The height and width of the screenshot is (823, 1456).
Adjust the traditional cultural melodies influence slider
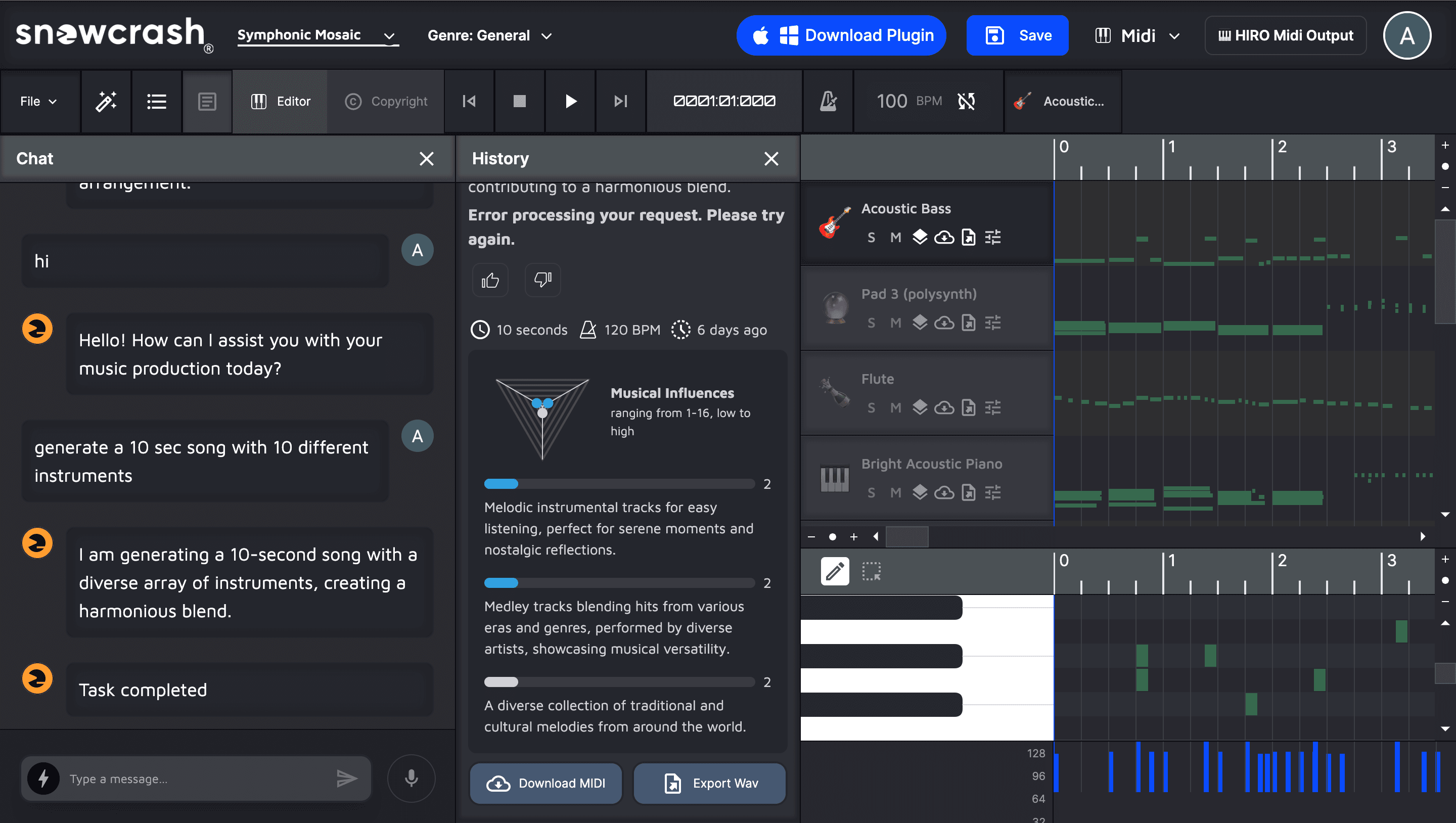pos(619,681)
